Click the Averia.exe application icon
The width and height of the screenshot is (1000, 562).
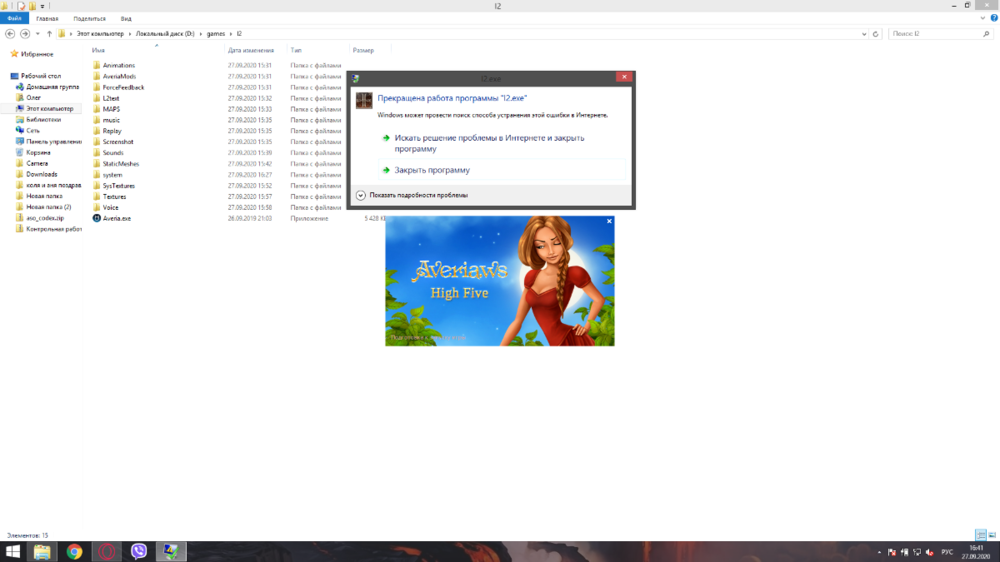[96, 217]
